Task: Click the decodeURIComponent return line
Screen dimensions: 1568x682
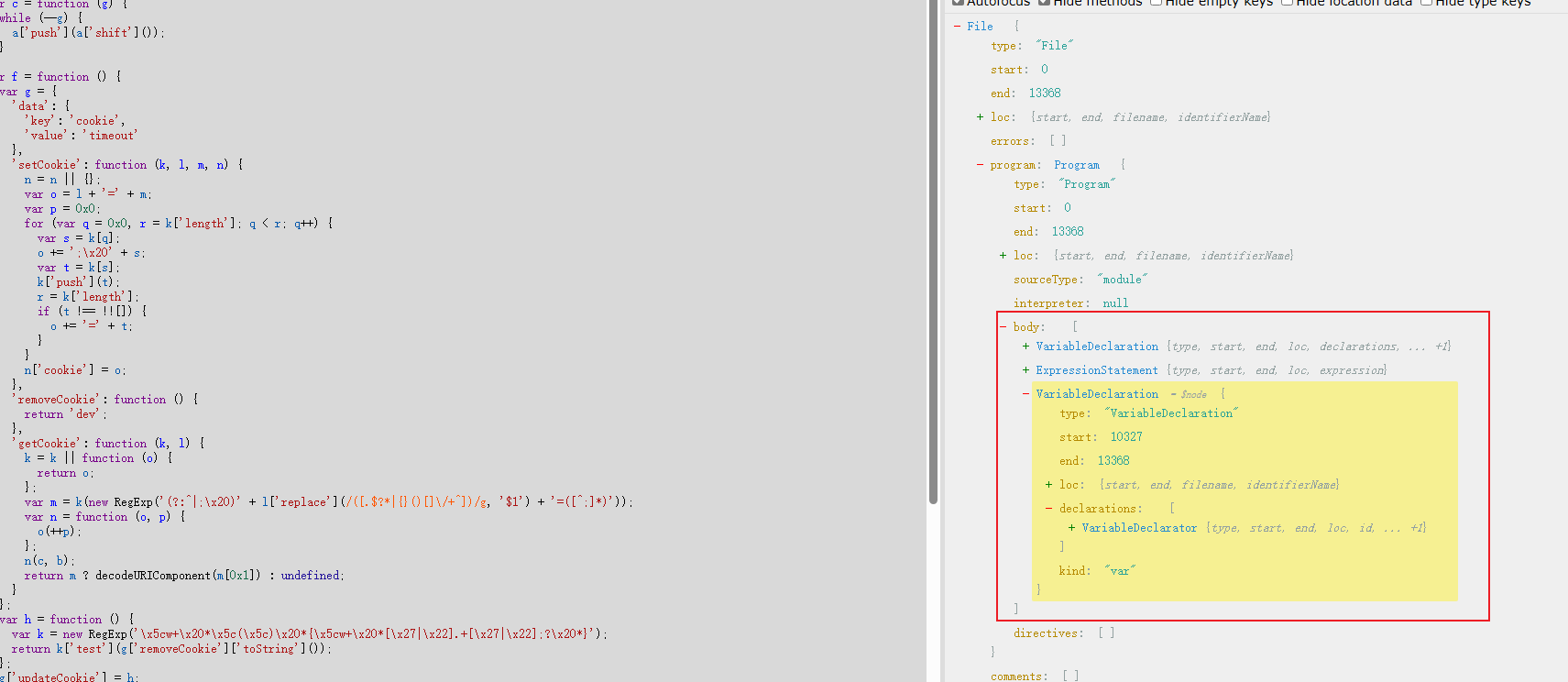Action: coord(184,576)
